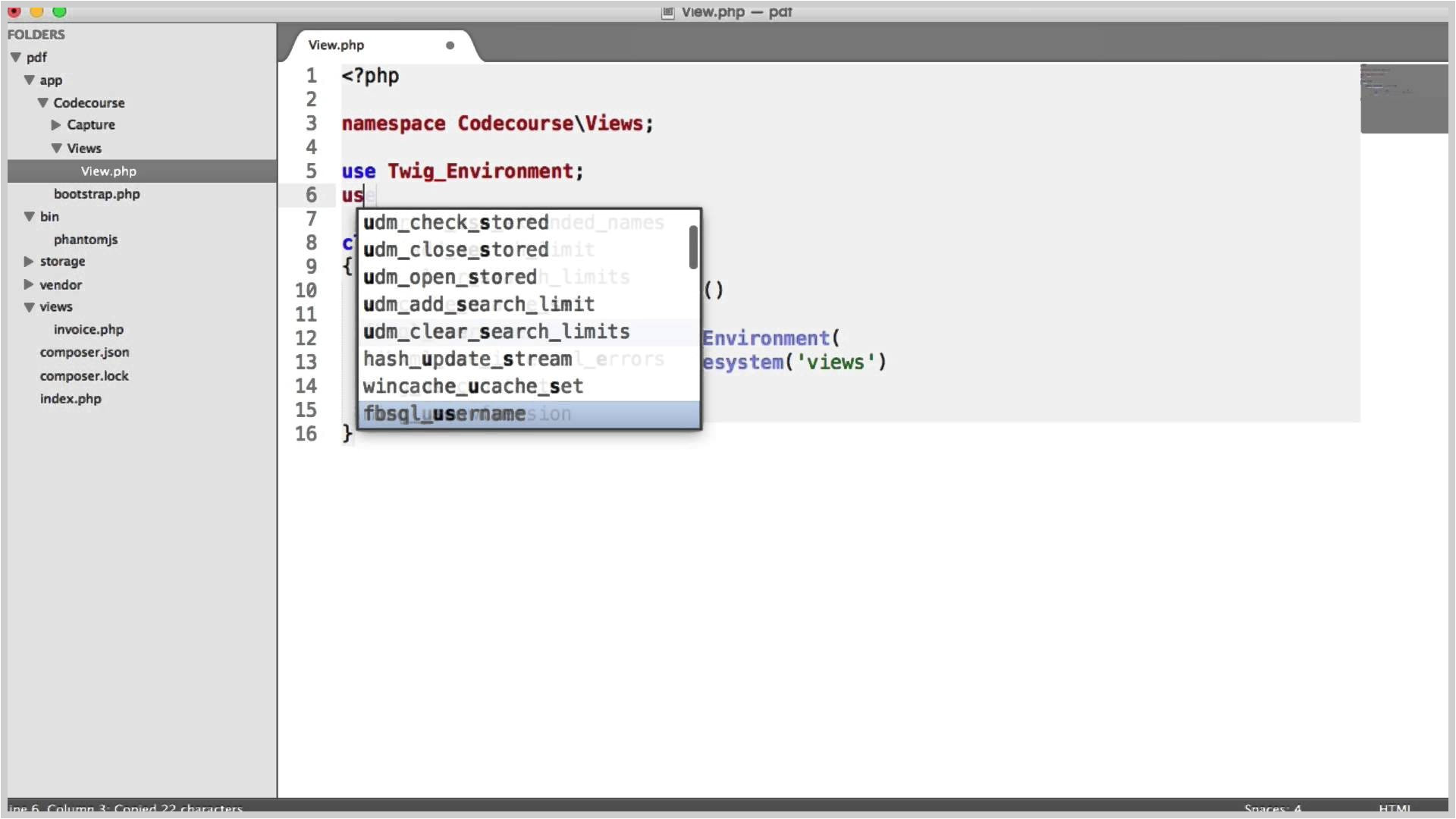Click the autocomplete popup scrollbar thumb
This screenshot has width=1456, height=819.
tap(693, 247)
